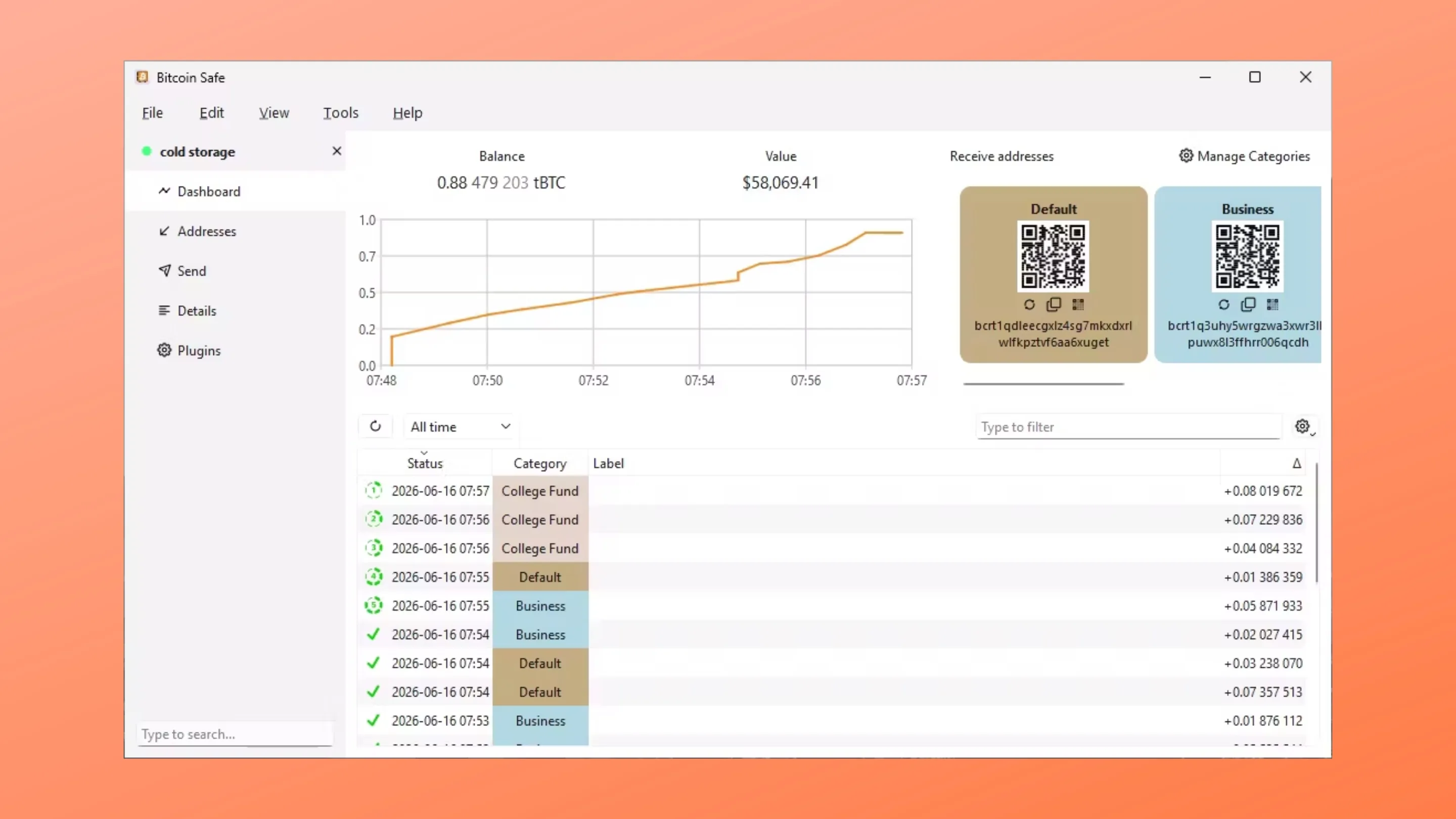Click the Manage Categories gear icon
This screenshot has width=1456, height=819.
[1186, 155]
